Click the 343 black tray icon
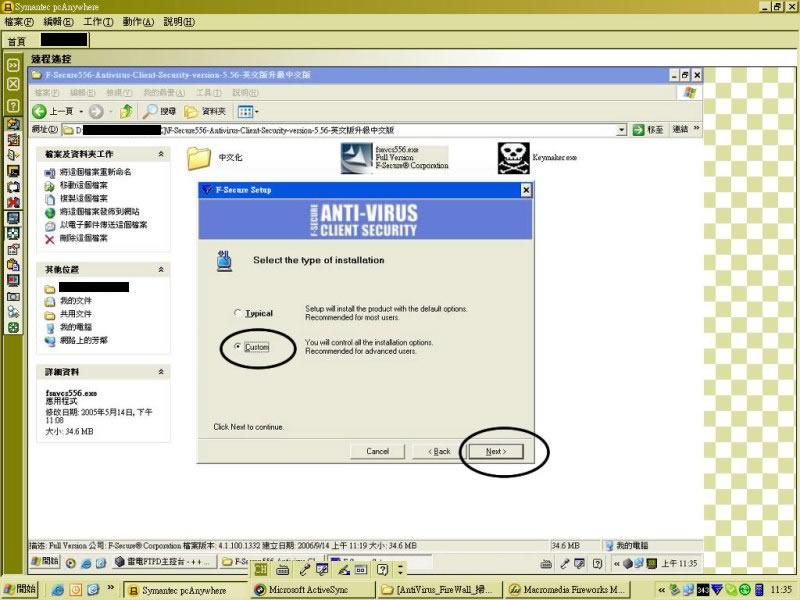 [x=703, y=590]
